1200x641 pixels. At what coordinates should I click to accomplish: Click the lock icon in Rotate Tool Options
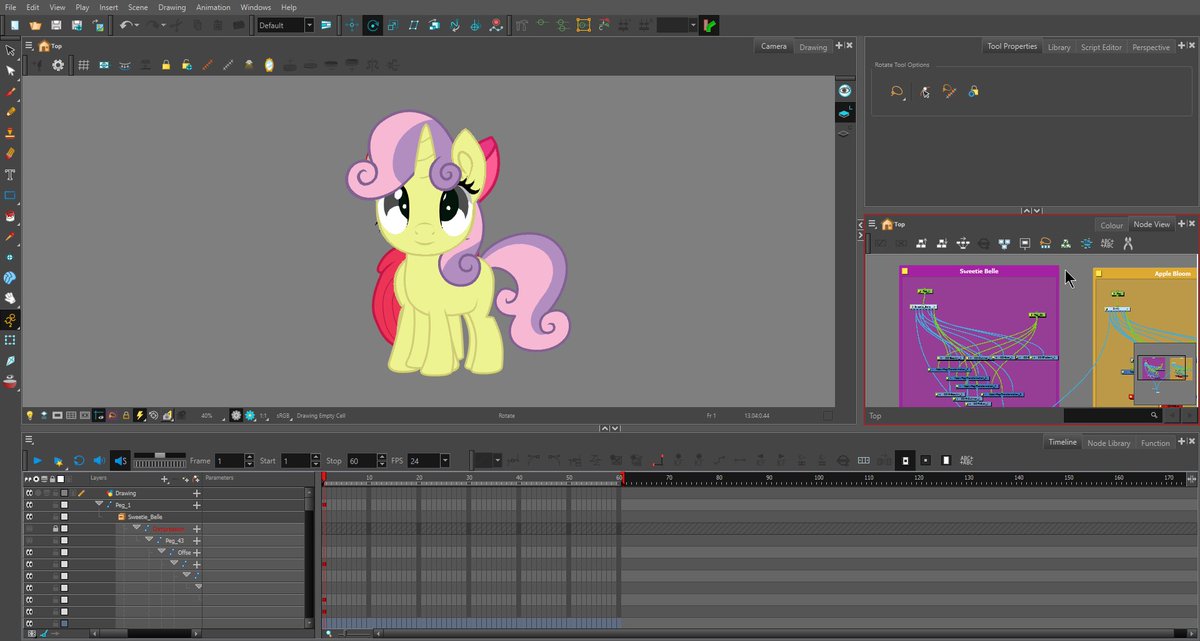click(973, 91)
